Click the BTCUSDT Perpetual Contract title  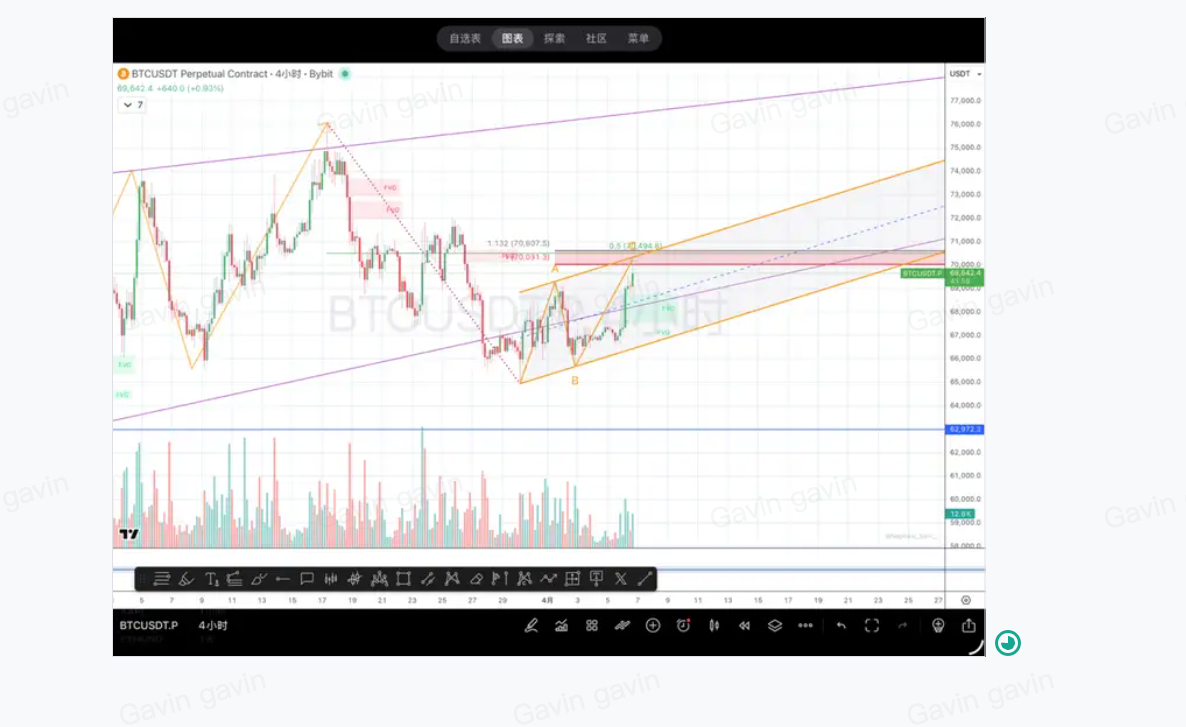click(x=200, y=73)
